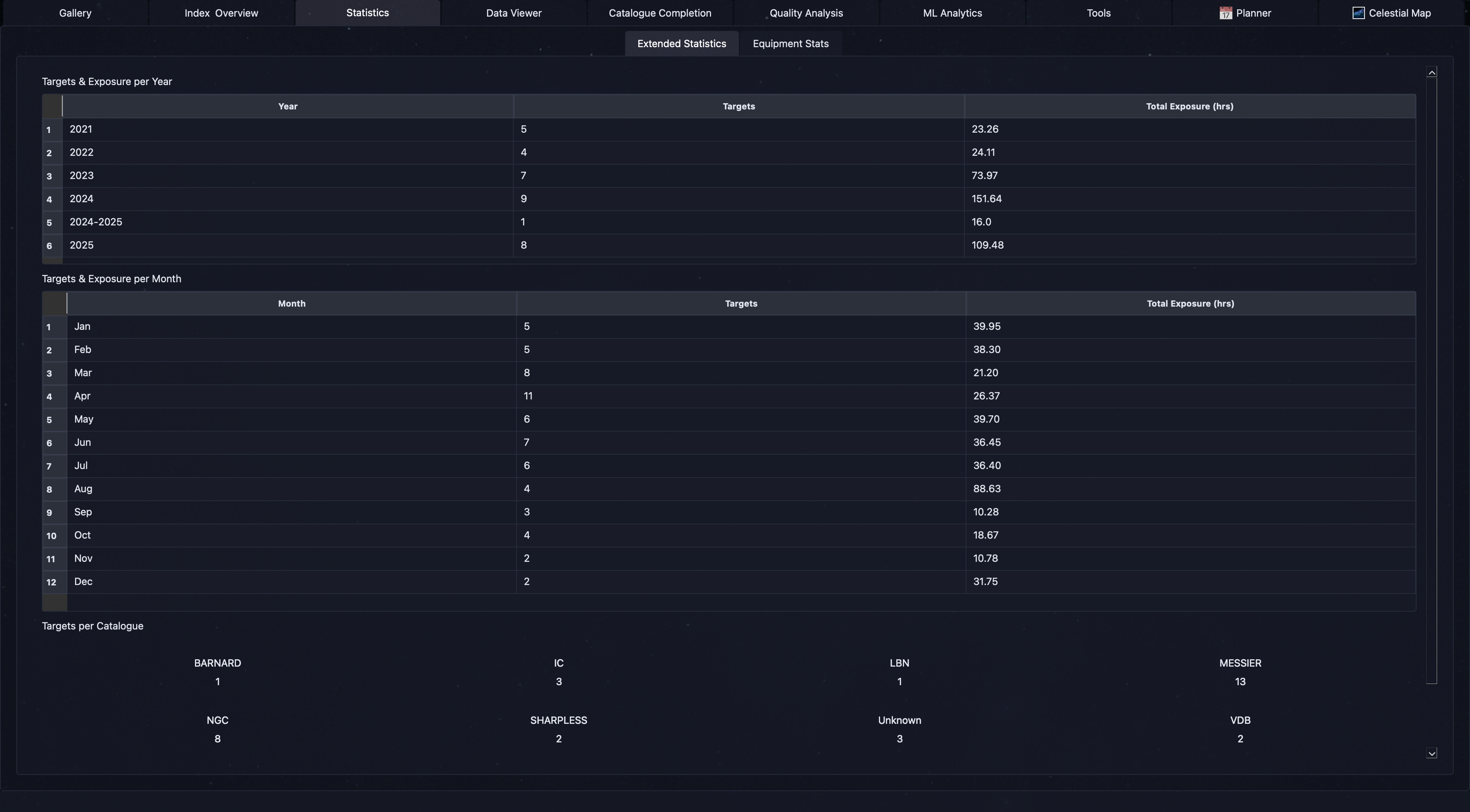Viewport: 1470px width, 812px height.
Task: Click the Celestial Map chart icon
Action: 1358,13
